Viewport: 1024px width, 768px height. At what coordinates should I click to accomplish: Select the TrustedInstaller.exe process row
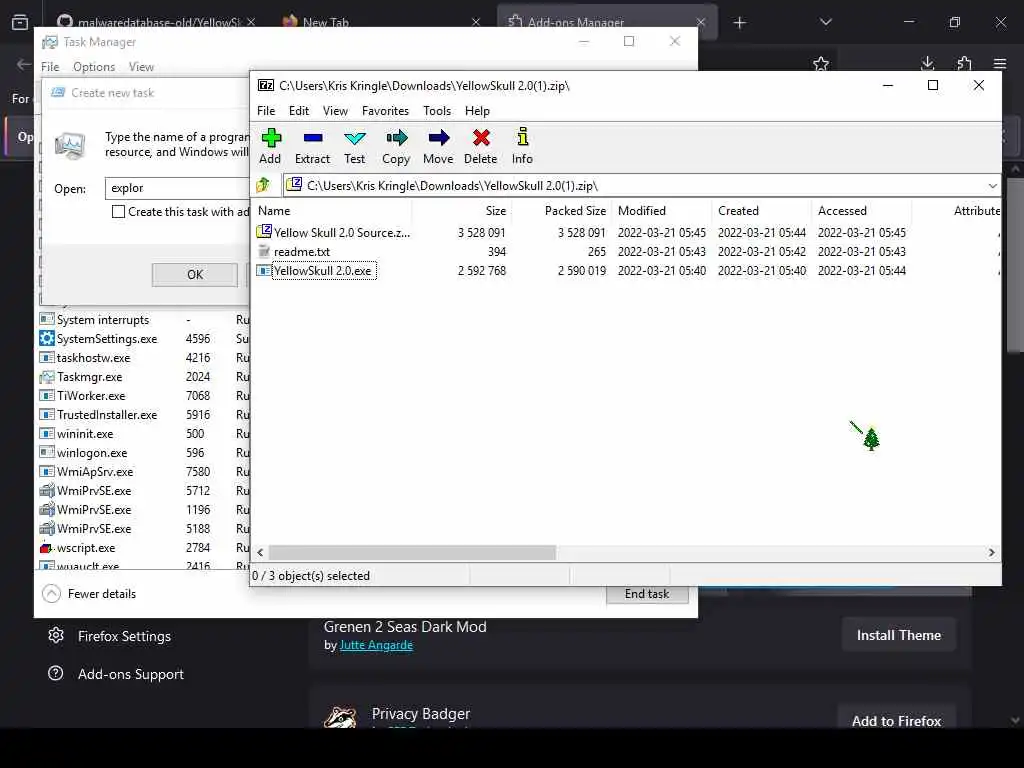[144, 415]
